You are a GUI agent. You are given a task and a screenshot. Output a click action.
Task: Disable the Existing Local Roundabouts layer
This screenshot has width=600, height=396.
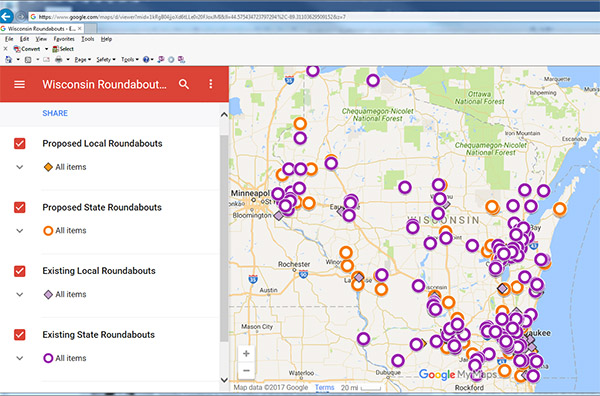20,271
